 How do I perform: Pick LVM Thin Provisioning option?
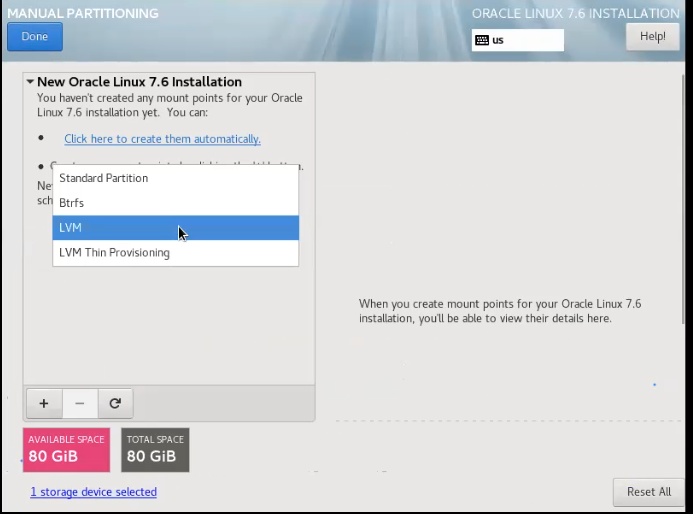[x=175, y=252]
